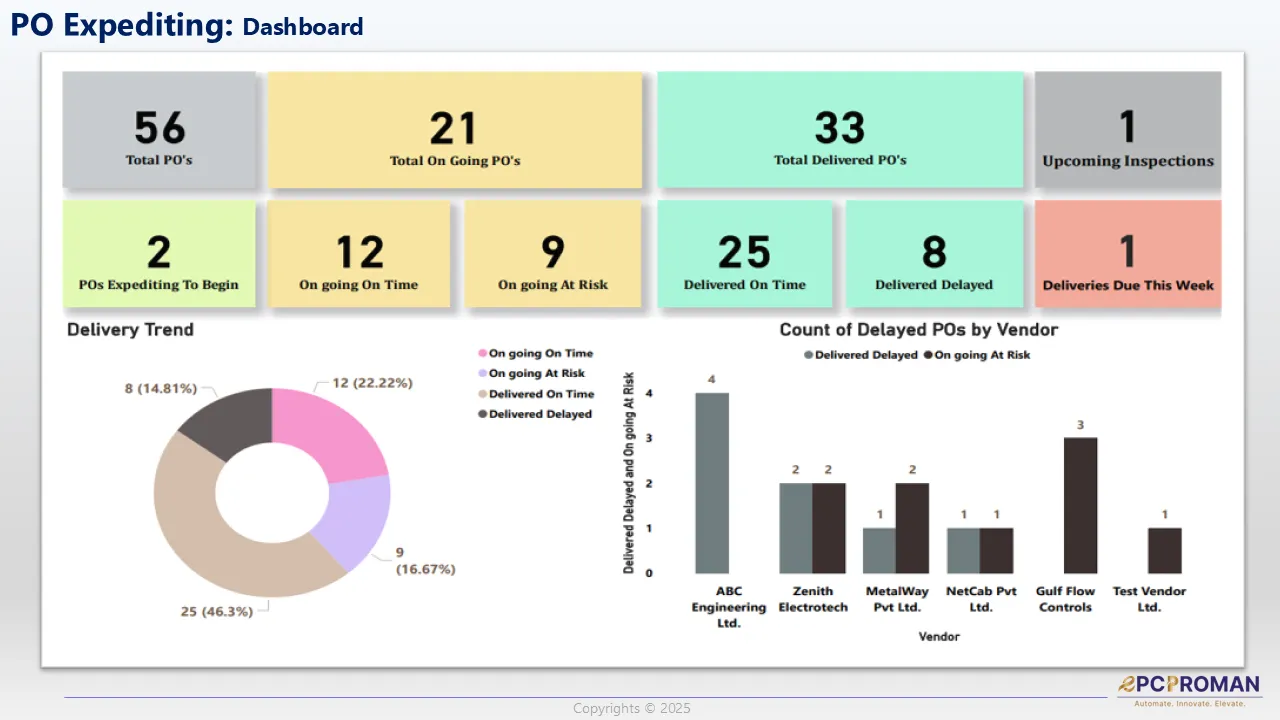The width and height of the screenshot is (1280, 720).
Task: Click the Delivered Delayed legend in bar chart
Action: [861, 355]
